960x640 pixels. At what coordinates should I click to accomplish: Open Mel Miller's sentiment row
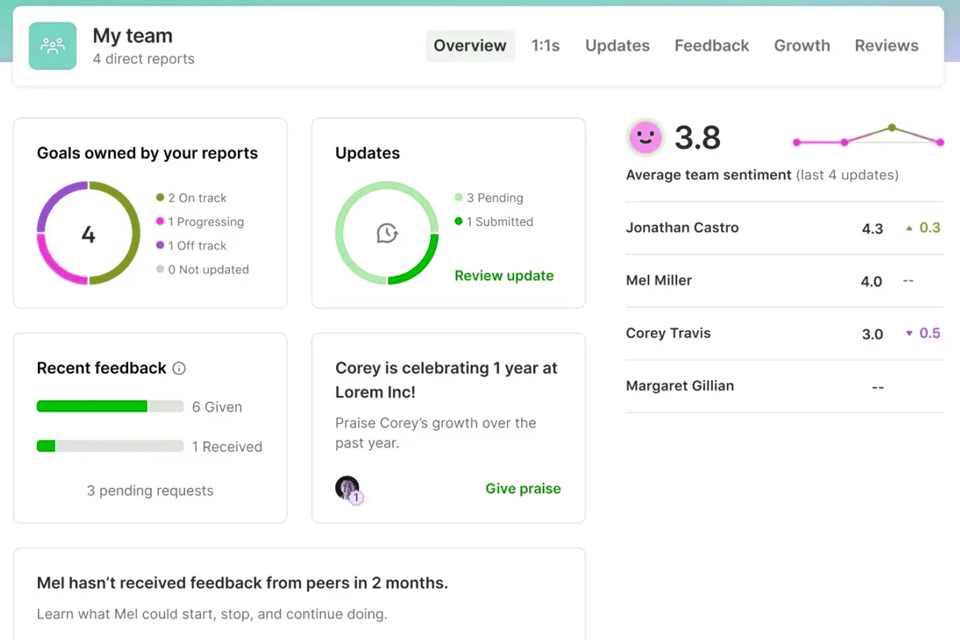pyautogui.click(x=784, y=280)
